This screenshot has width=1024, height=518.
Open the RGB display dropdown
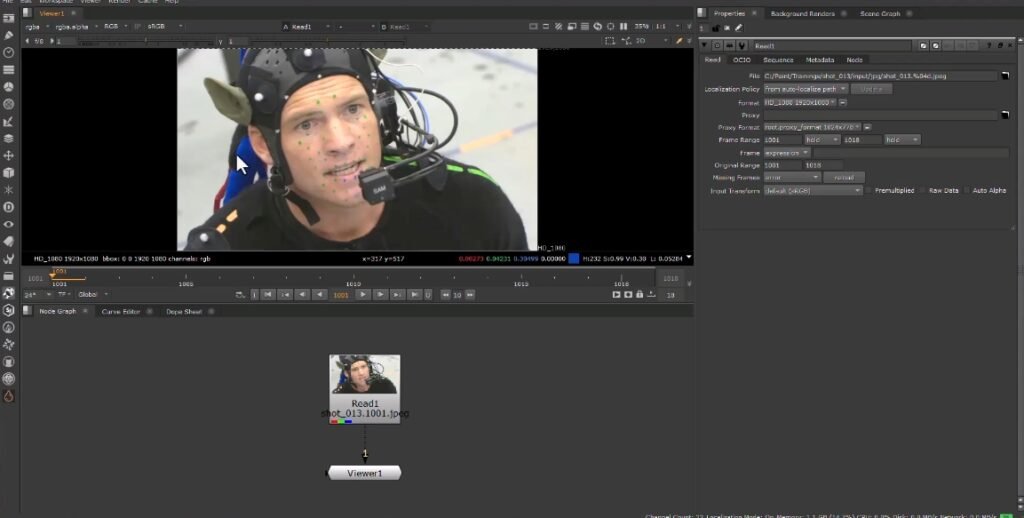coord(116,27)
